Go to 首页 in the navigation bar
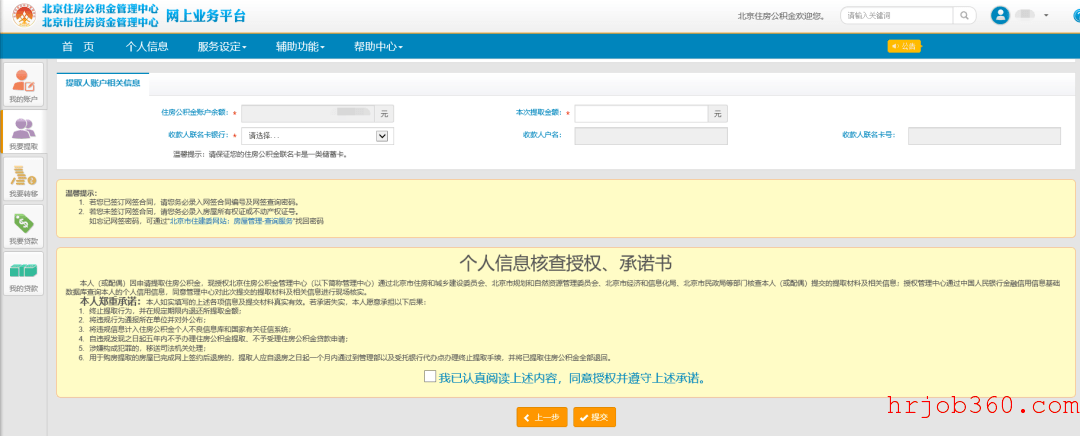The image size is (1080, 436). coord(78,47)
